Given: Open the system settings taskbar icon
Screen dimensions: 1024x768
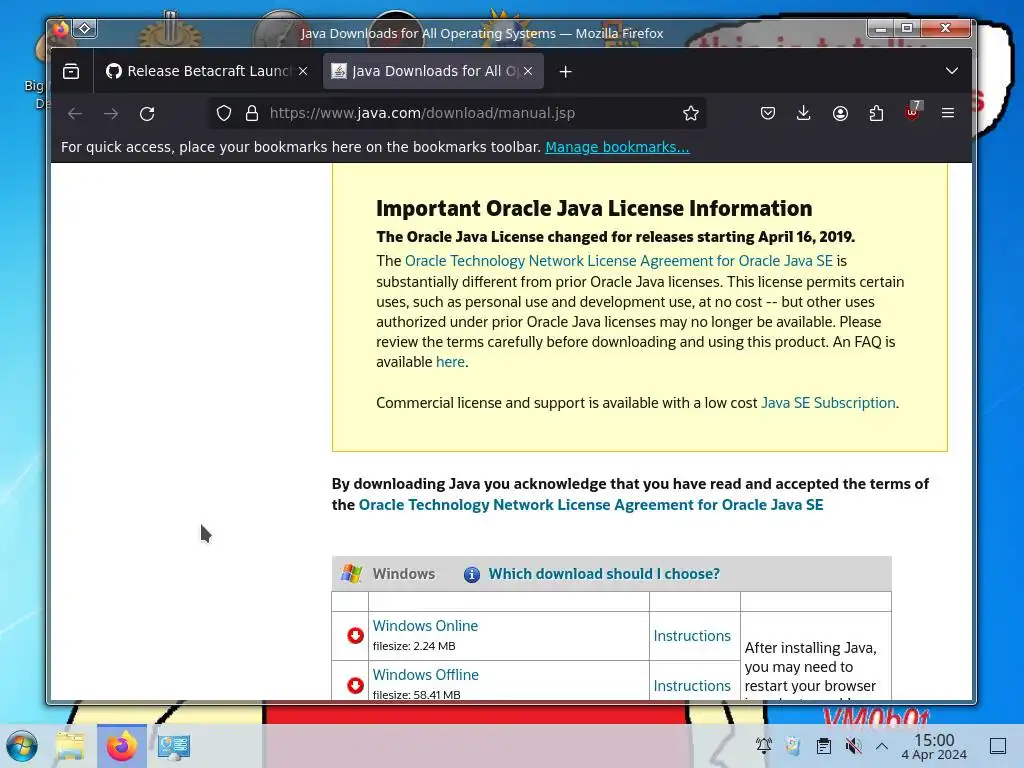Looking at the screenshot, I should point(174,746).
